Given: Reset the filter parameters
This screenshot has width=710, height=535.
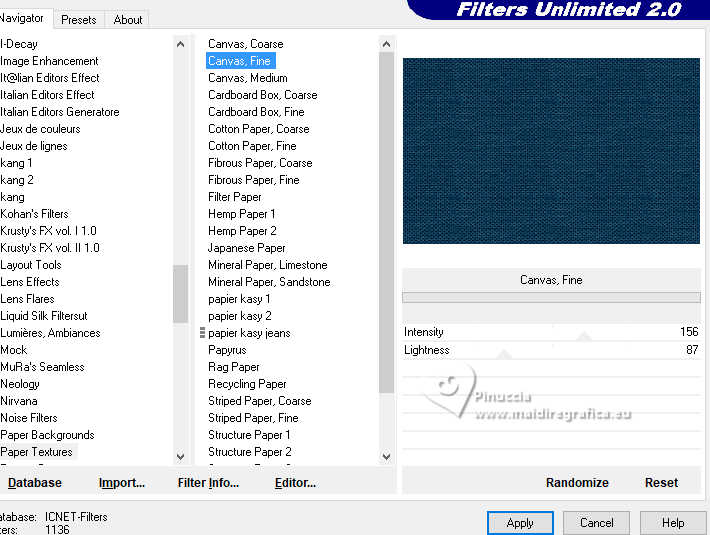Looking at the screenshot, I should point(661,482).
